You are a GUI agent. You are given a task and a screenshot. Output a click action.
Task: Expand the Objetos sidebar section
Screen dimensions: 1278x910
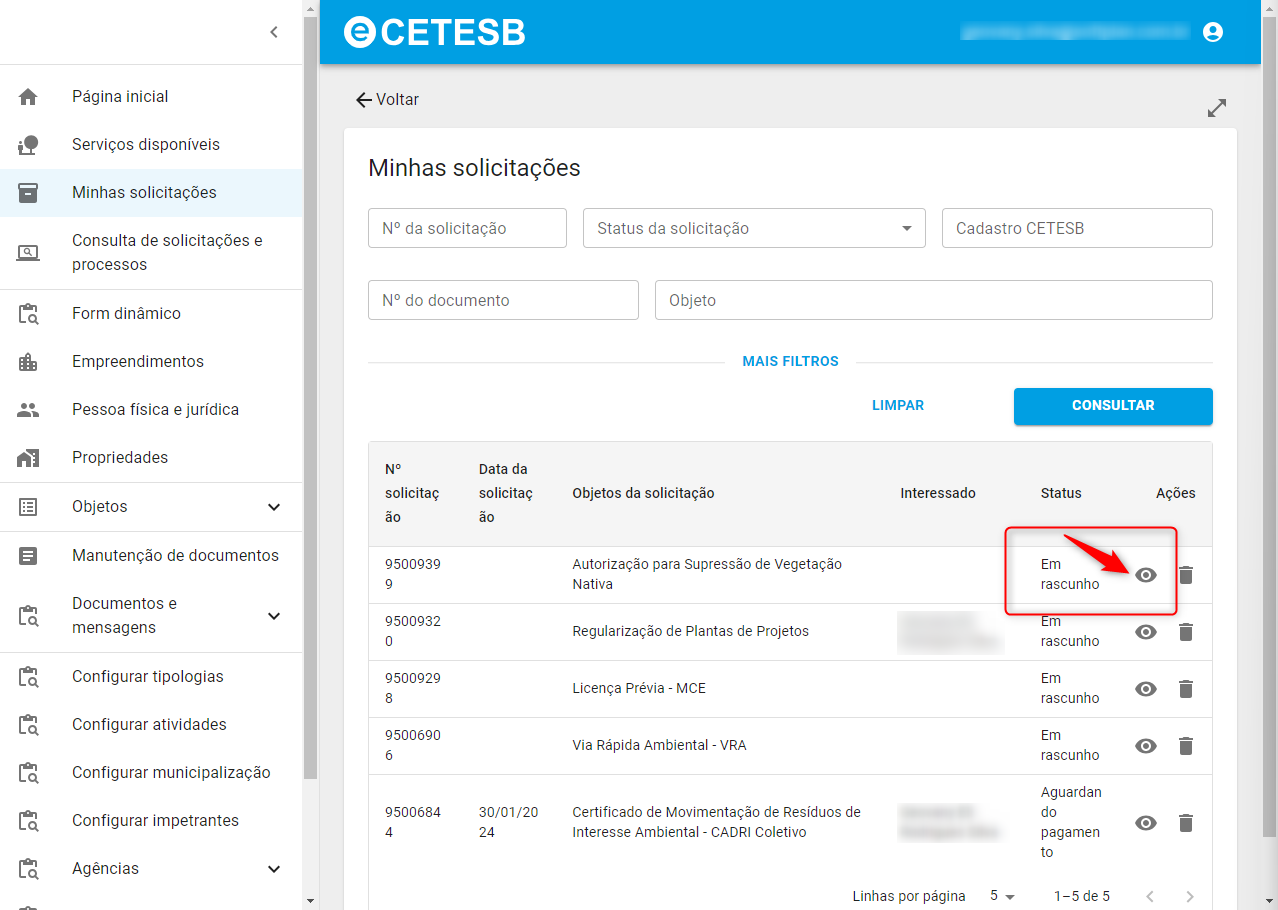pos(151,507)
